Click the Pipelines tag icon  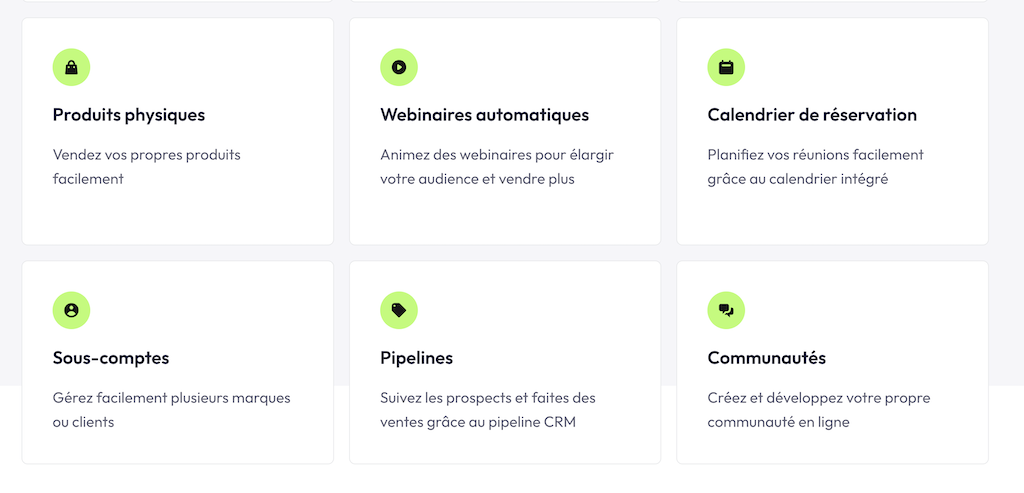(399, 310)
